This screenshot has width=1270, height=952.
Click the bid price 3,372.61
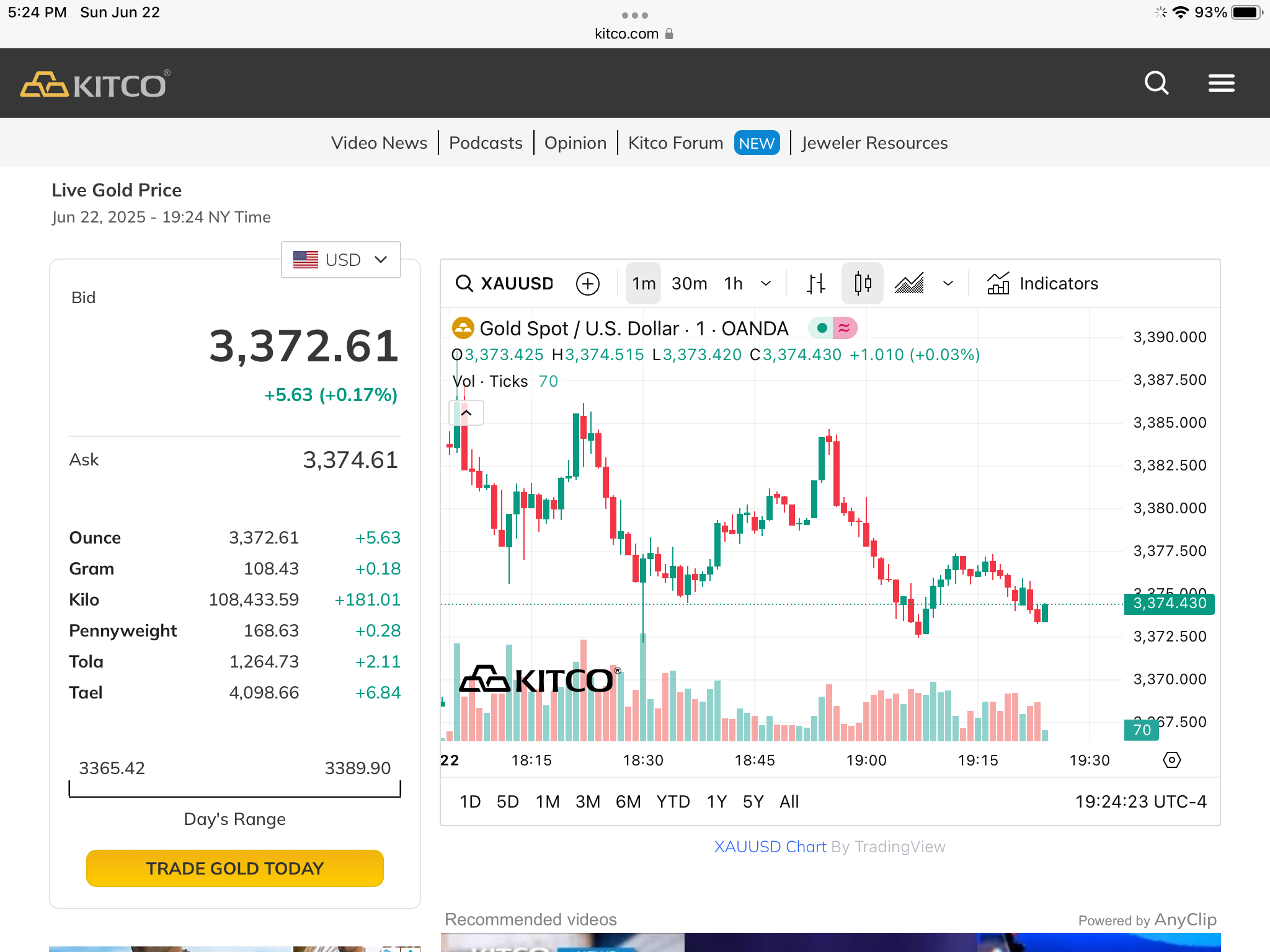(x=304, y=346)
